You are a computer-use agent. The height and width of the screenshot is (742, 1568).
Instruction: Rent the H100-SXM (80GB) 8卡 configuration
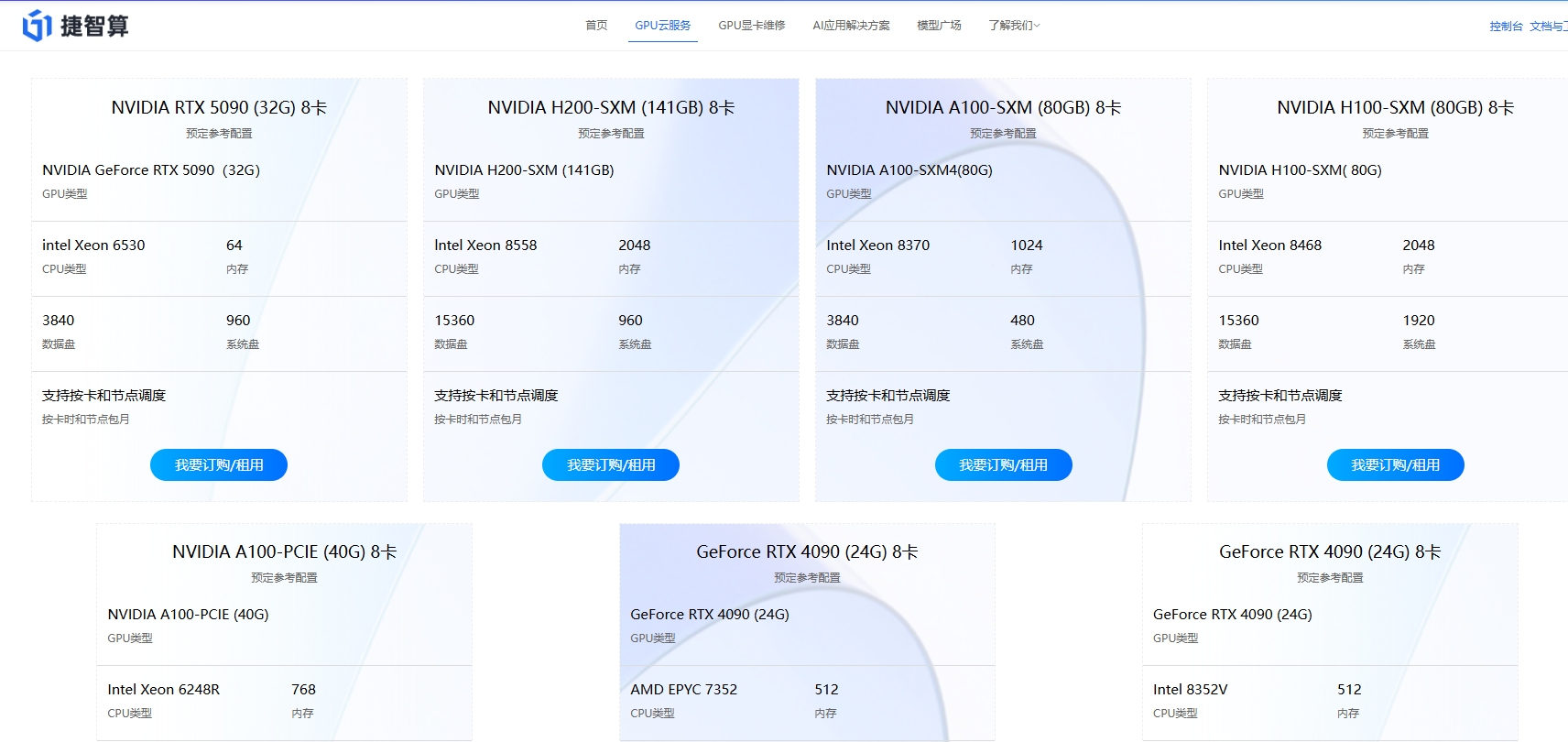tap(1395, 465)
